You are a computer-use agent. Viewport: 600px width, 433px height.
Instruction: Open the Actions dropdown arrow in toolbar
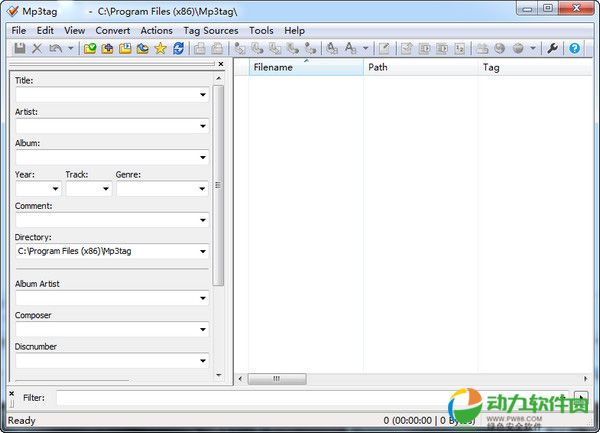point(365,48)
